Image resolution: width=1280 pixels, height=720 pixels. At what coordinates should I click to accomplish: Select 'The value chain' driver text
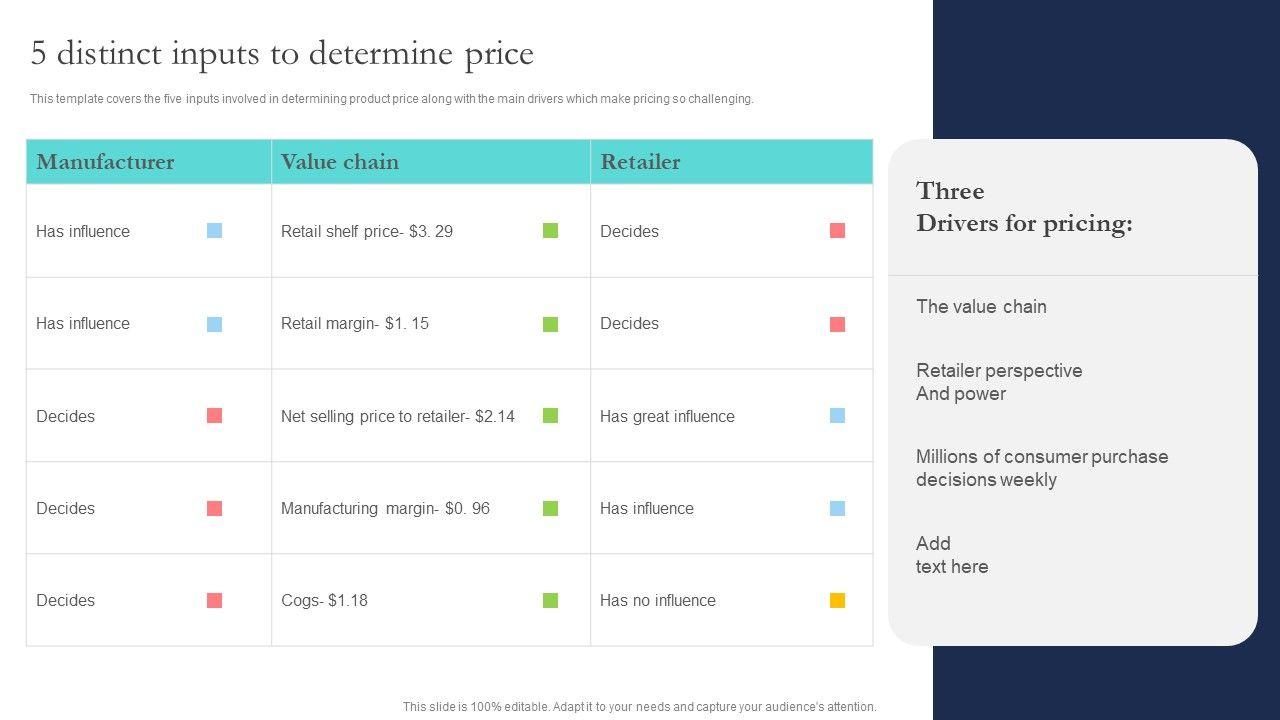coord(981,307)
